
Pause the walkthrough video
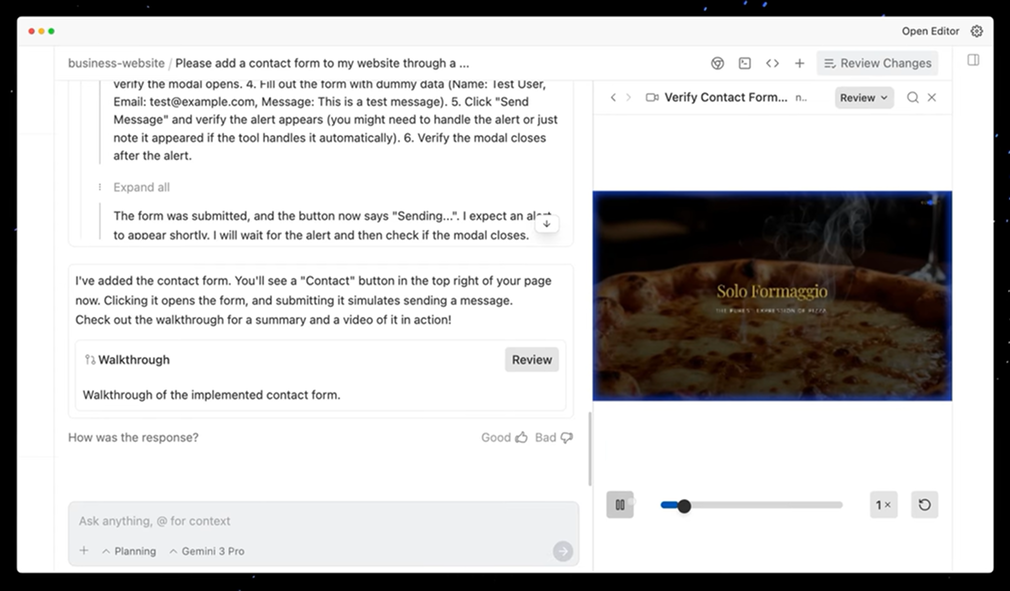(620, 505)
